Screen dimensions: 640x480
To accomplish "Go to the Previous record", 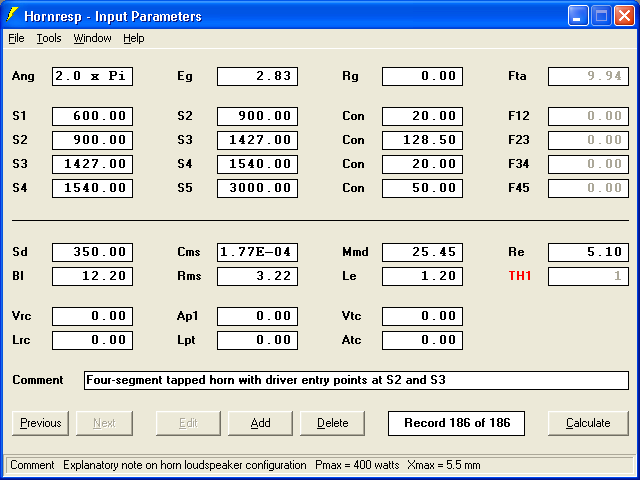I will click(40, 423).
